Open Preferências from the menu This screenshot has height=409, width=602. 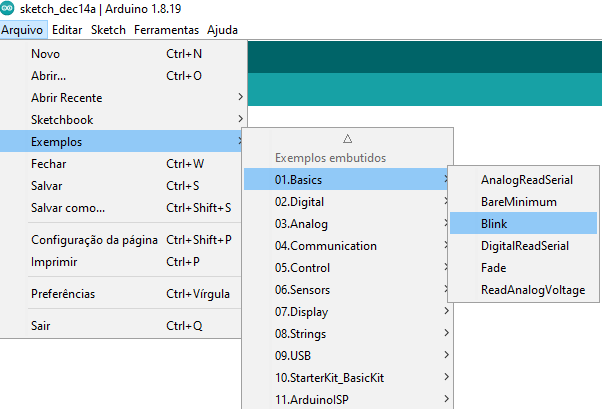point(121,294)
